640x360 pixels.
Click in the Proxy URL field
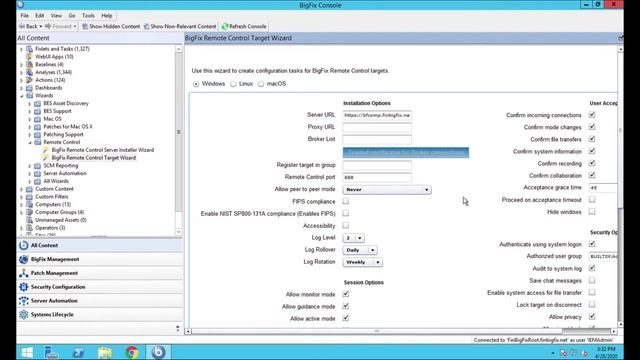tap(377, 127)
